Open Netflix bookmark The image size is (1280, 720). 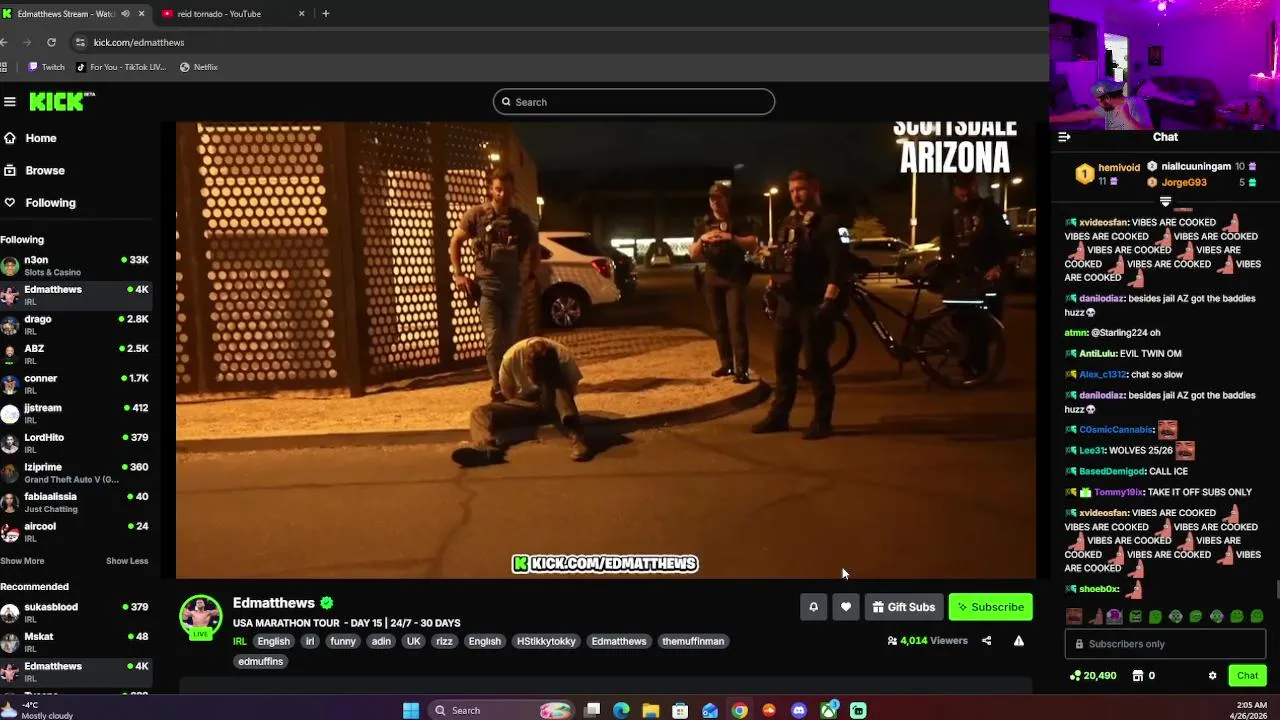(199, 67)
